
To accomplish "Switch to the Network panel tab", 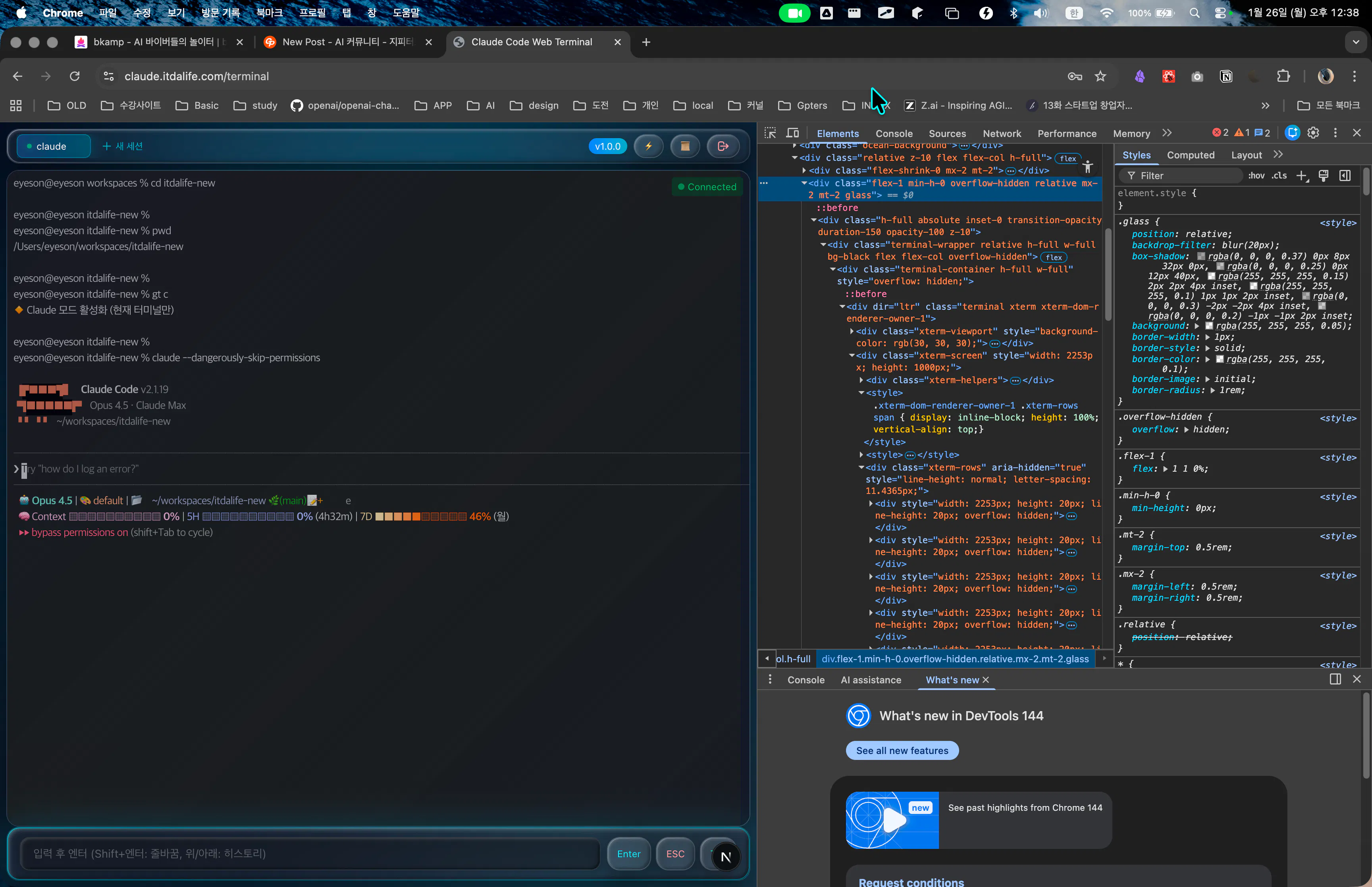I will (x=1001, y=134).
